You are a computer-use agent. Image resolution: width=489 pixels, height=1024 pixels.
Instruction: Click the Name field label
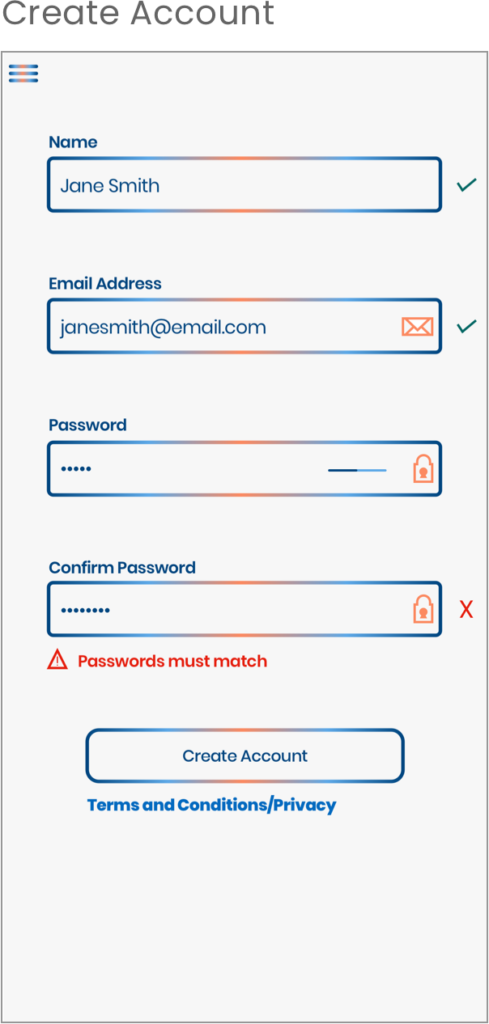point(73,142)
